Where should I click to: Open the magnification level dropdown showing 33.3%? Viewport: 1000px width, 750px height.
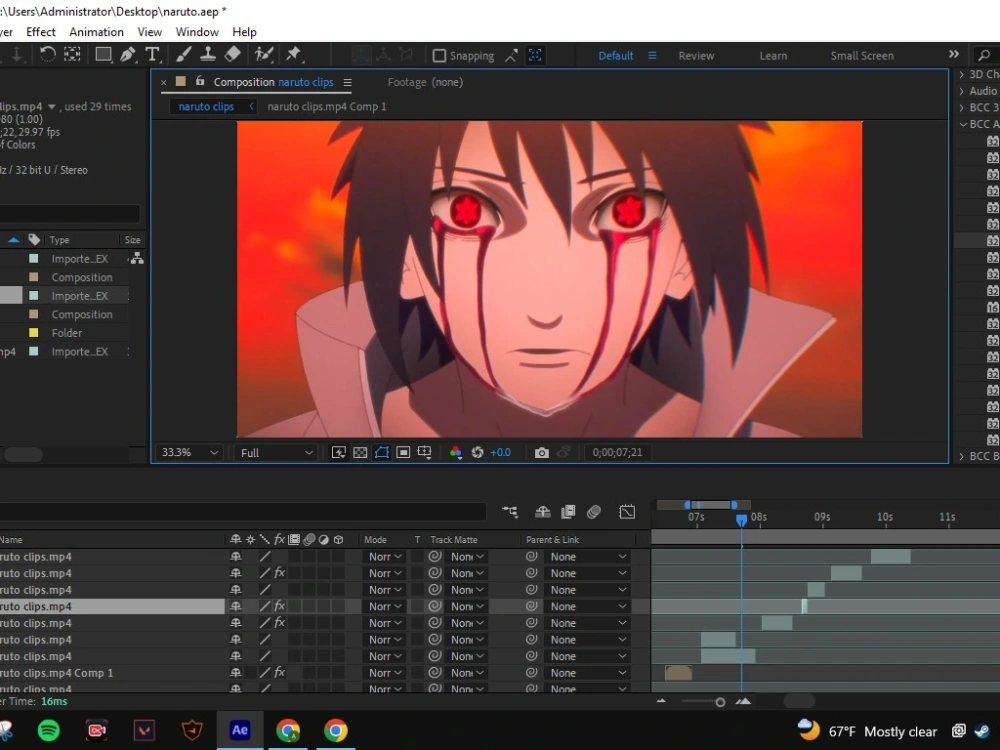(187, 452)
